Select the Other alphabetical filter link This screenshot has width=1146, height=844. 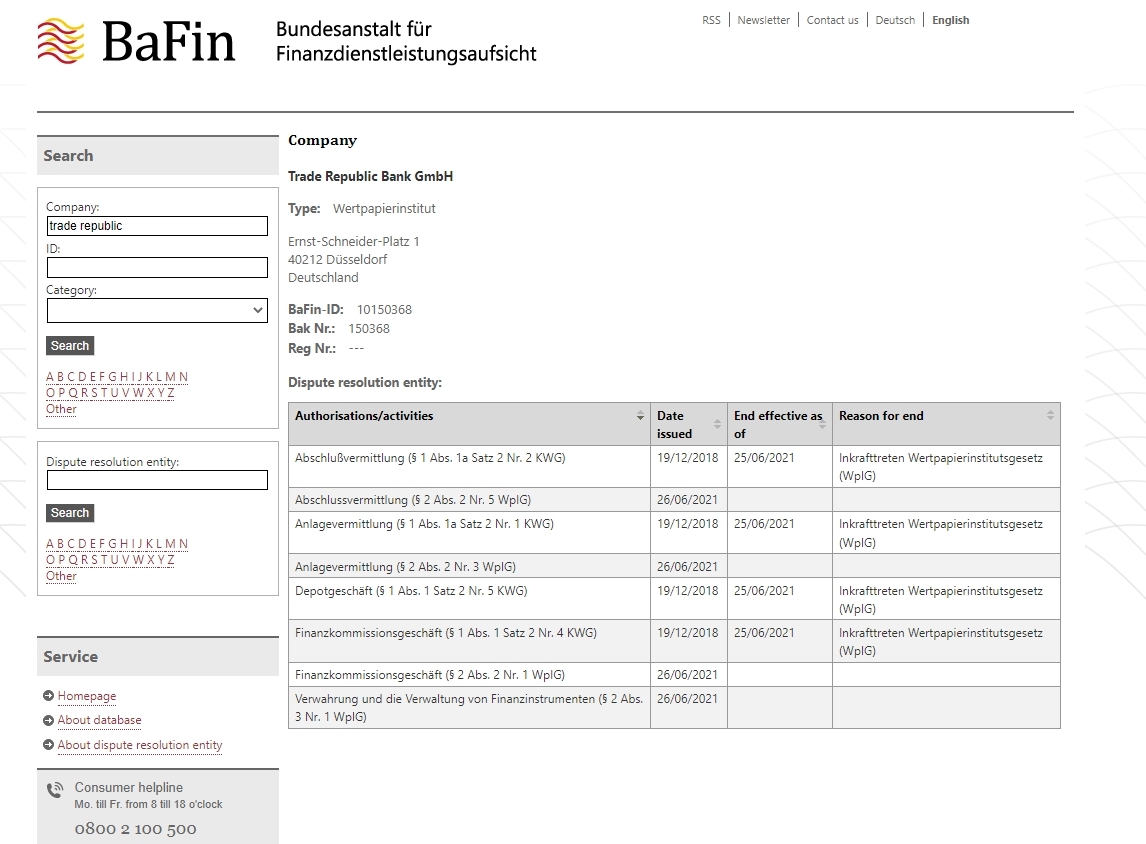60,409
